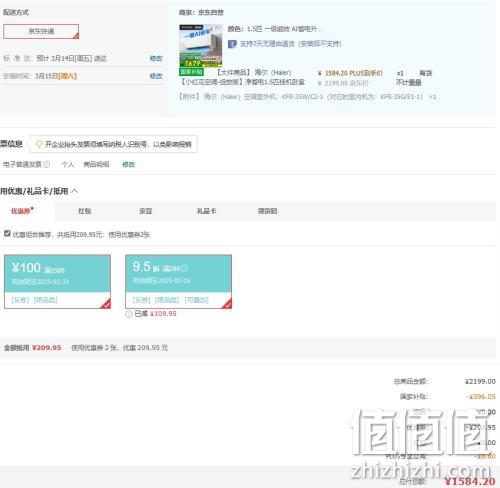Click the 国家补贴 green badge
Screen dimensions: 500x488
click(x=191, y=72)
